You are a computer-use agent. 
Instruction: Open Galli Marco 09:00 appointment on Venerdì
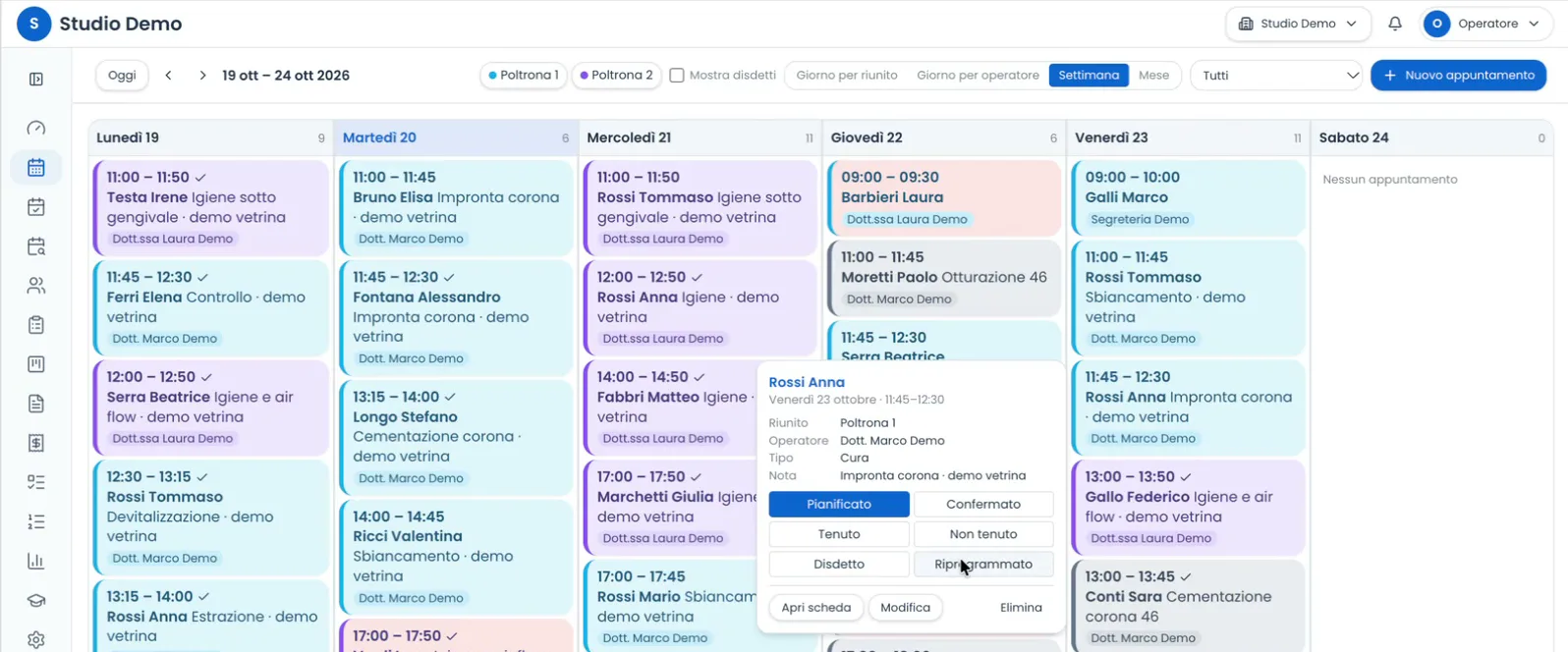click(1188, 197)
